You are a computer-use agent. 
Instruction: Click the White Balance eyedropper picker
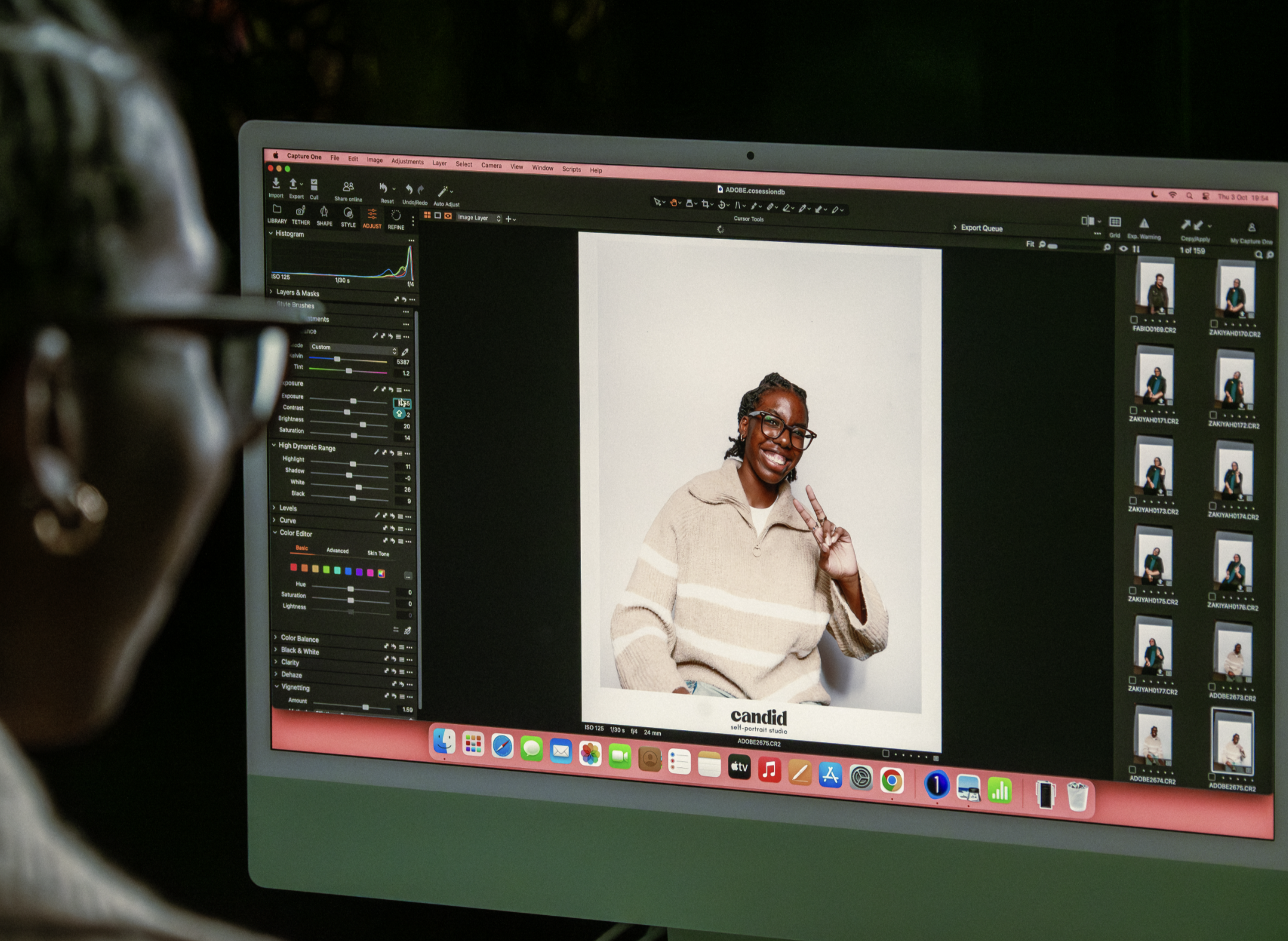pos(405,352)
